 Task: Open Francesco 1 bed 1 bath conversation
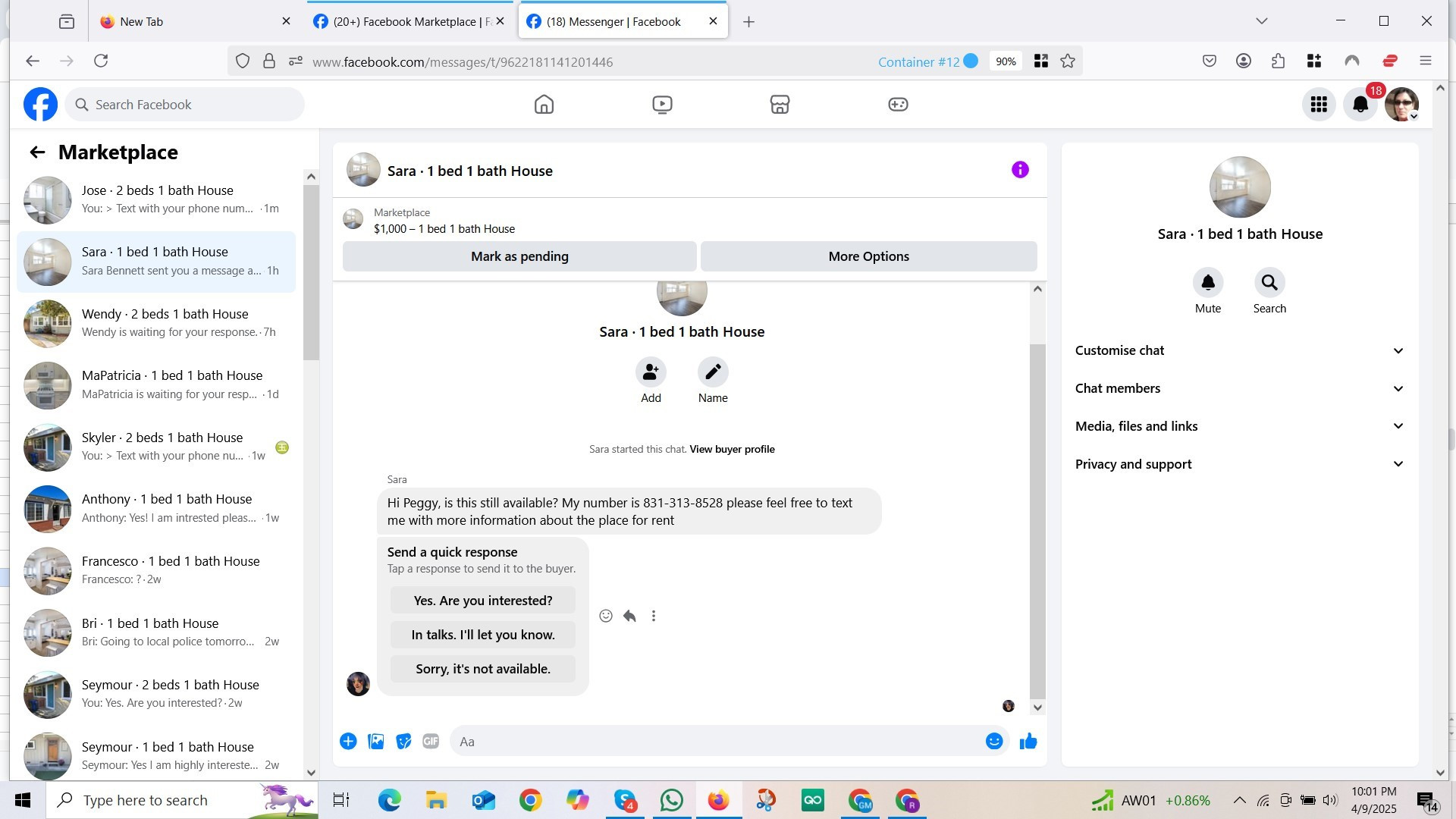click(156, 571)
